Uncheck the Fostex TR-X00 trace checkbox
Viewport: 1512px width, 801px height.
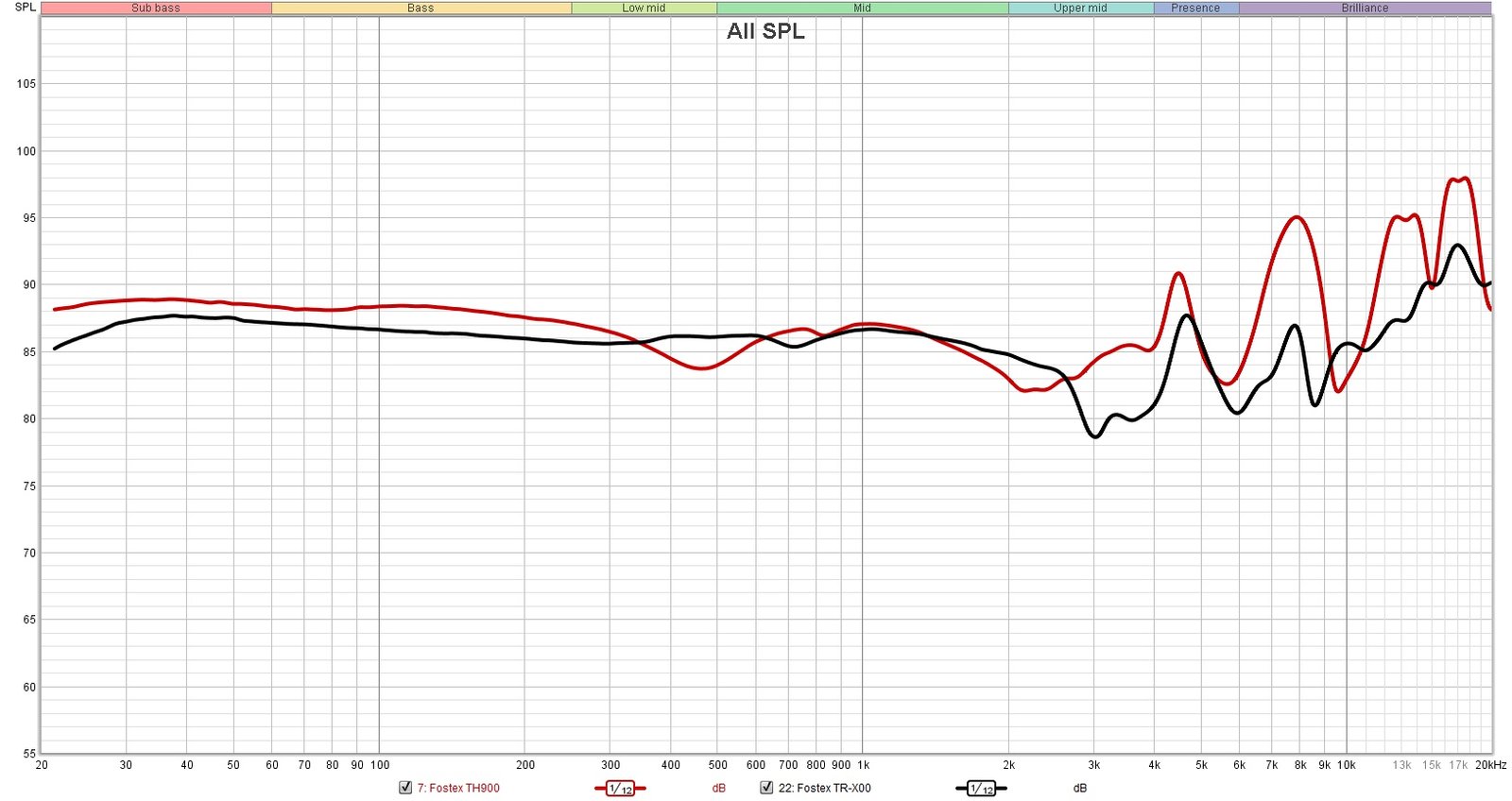pyautogui.click(x=766, y=788)
